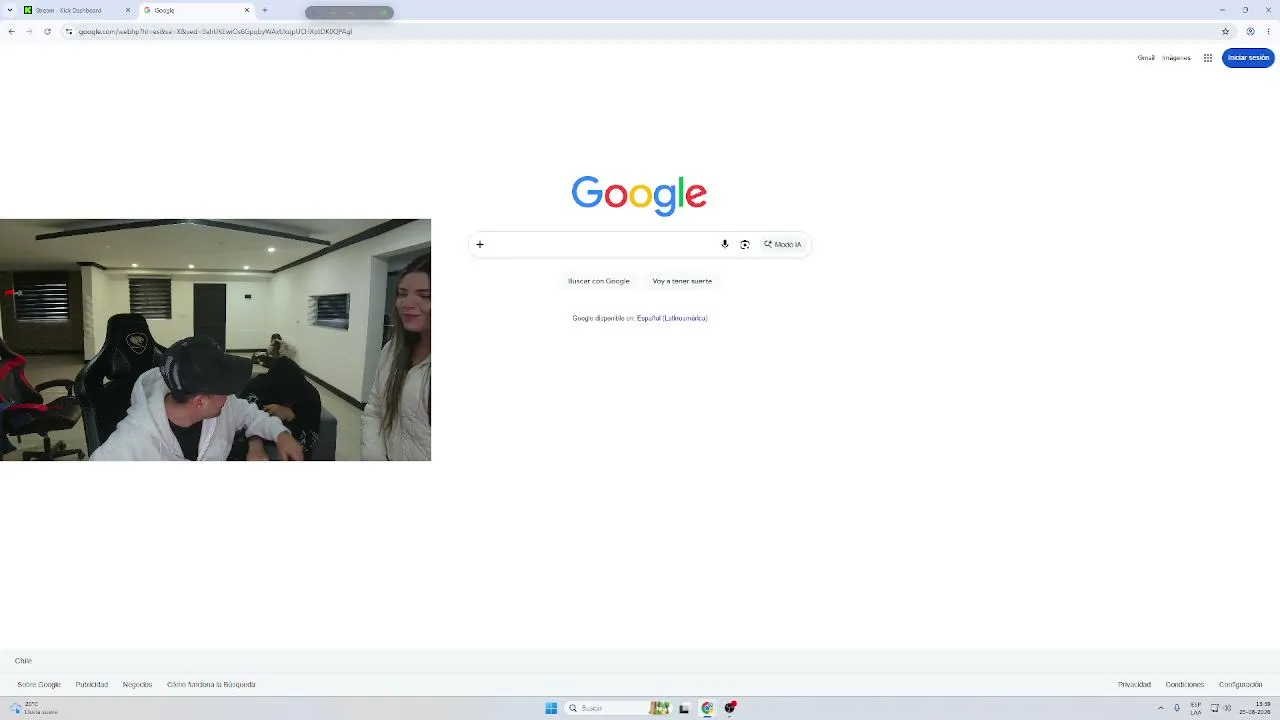Open Publicidad footer link
Image resolution: width=1280 pixels, height=720 pixels.
click(92, 685)
